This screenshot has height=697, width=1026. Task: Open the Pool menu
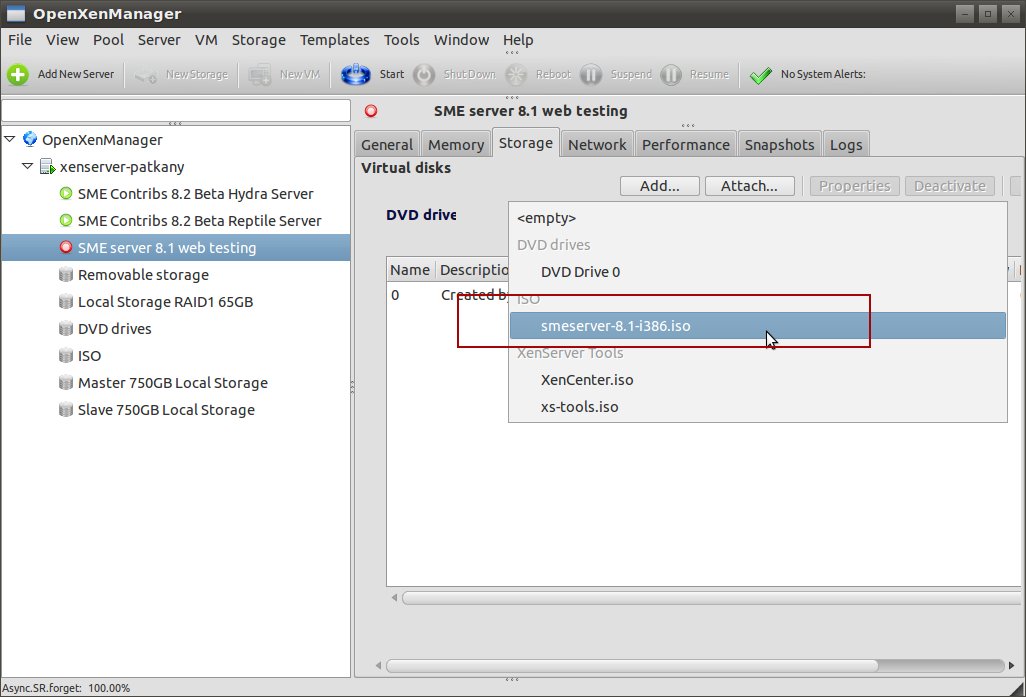(108, 39)
